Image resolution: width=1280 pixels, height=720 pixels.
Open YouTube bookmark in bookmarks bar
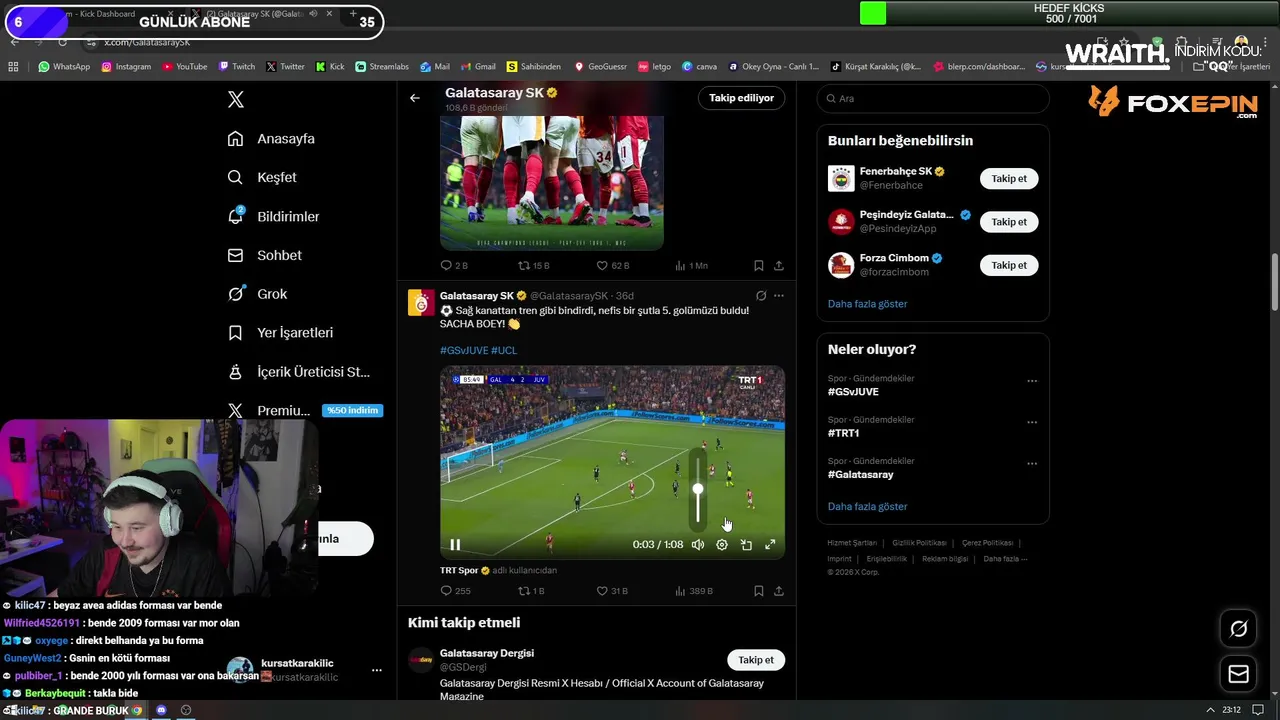pyautogui.click(x=183, y=67)
